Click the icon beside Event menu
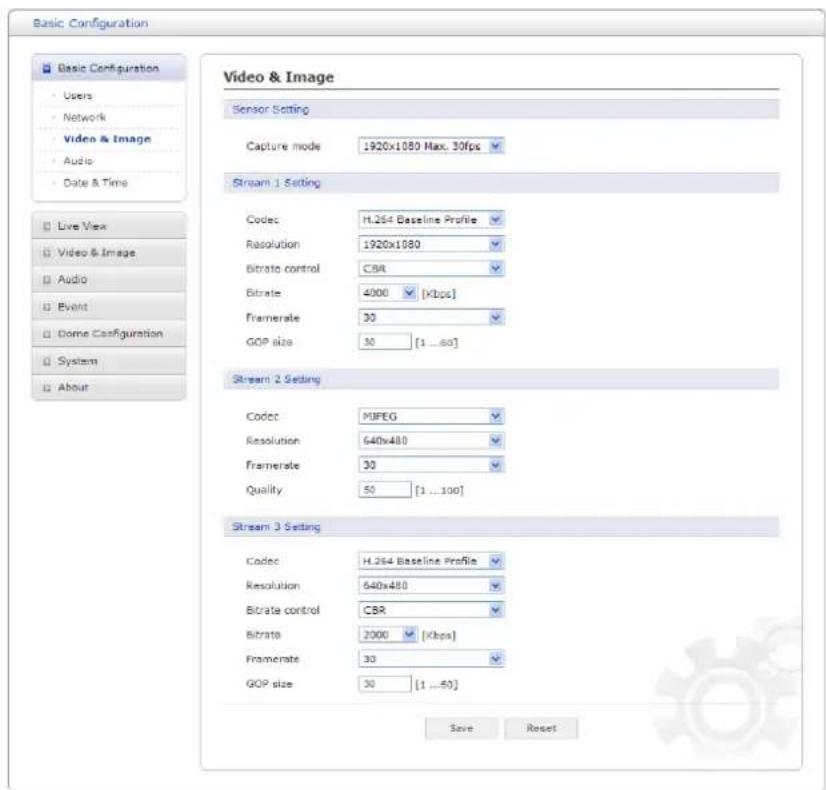 47,307
